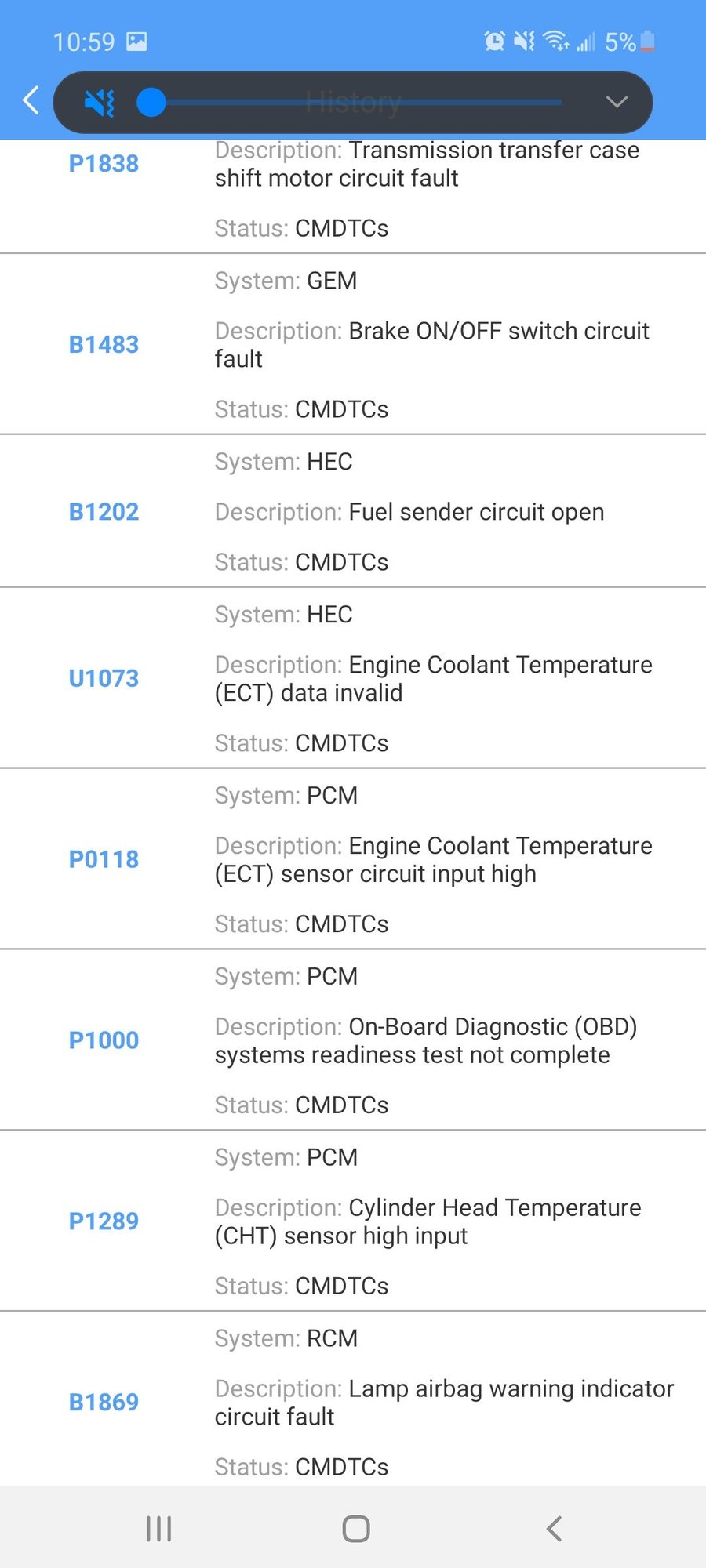The height and width of the screenshot is (1568, 706).
Task: Select trouble code B1869 for the airbag lamp
Action: pos(104,1402)
